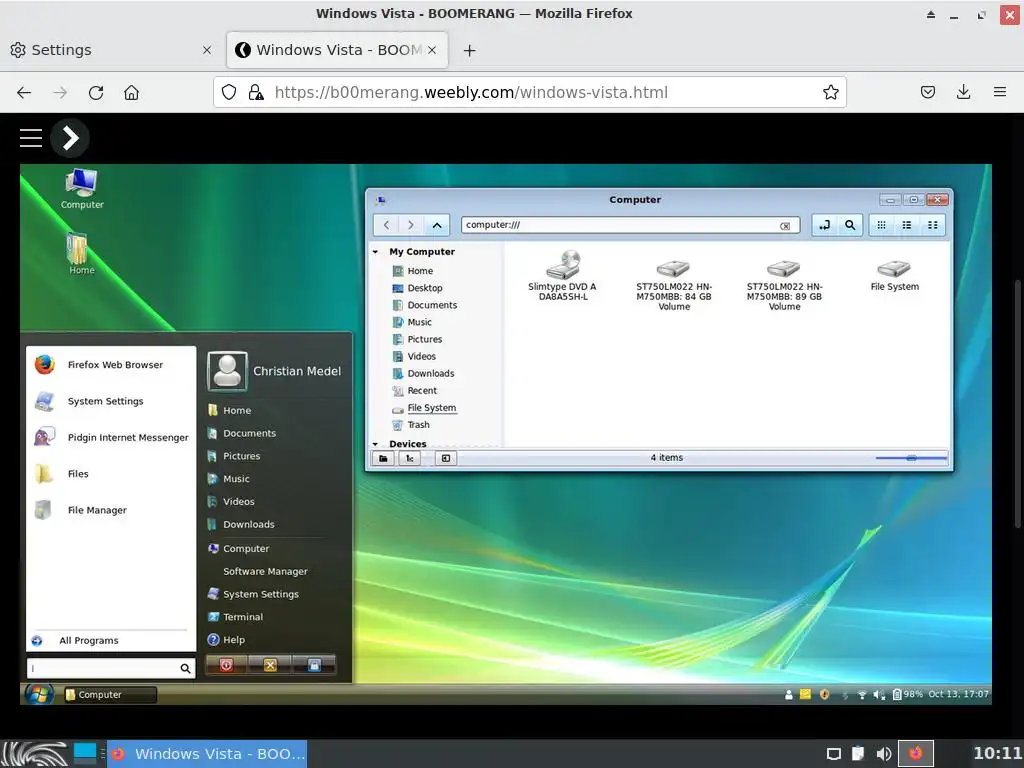Click host taskbar Windows Vista Firefox item
1024x768 pixels.
click(207, 754)
